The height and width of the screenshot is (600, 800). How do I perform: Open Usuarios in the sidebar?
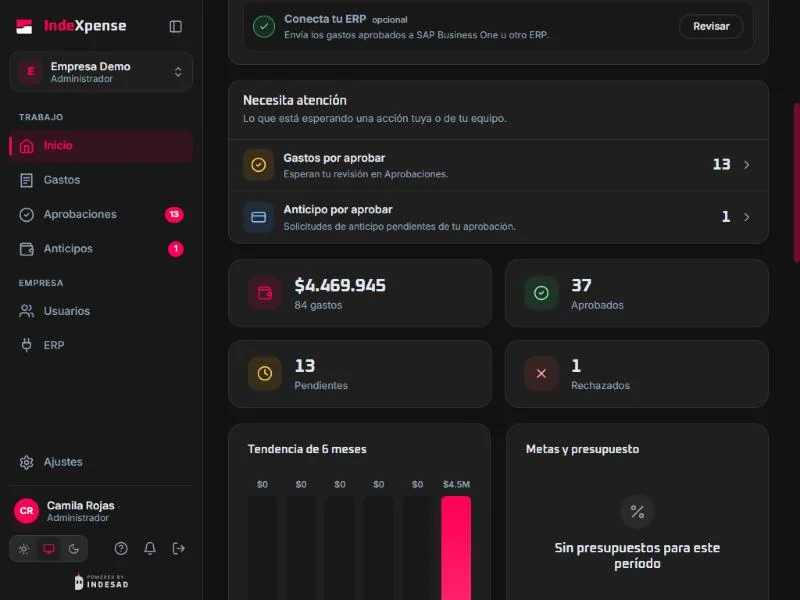click(x=101, y=311)
